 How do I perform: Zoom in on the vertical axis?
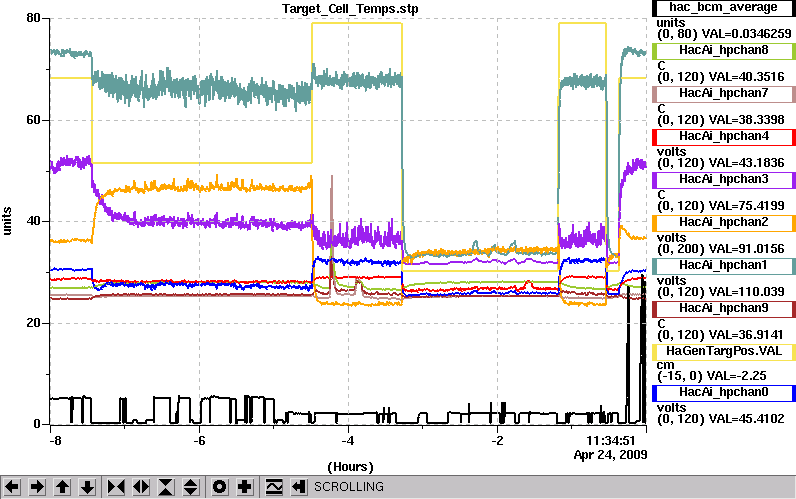click(x=166, y=487)
